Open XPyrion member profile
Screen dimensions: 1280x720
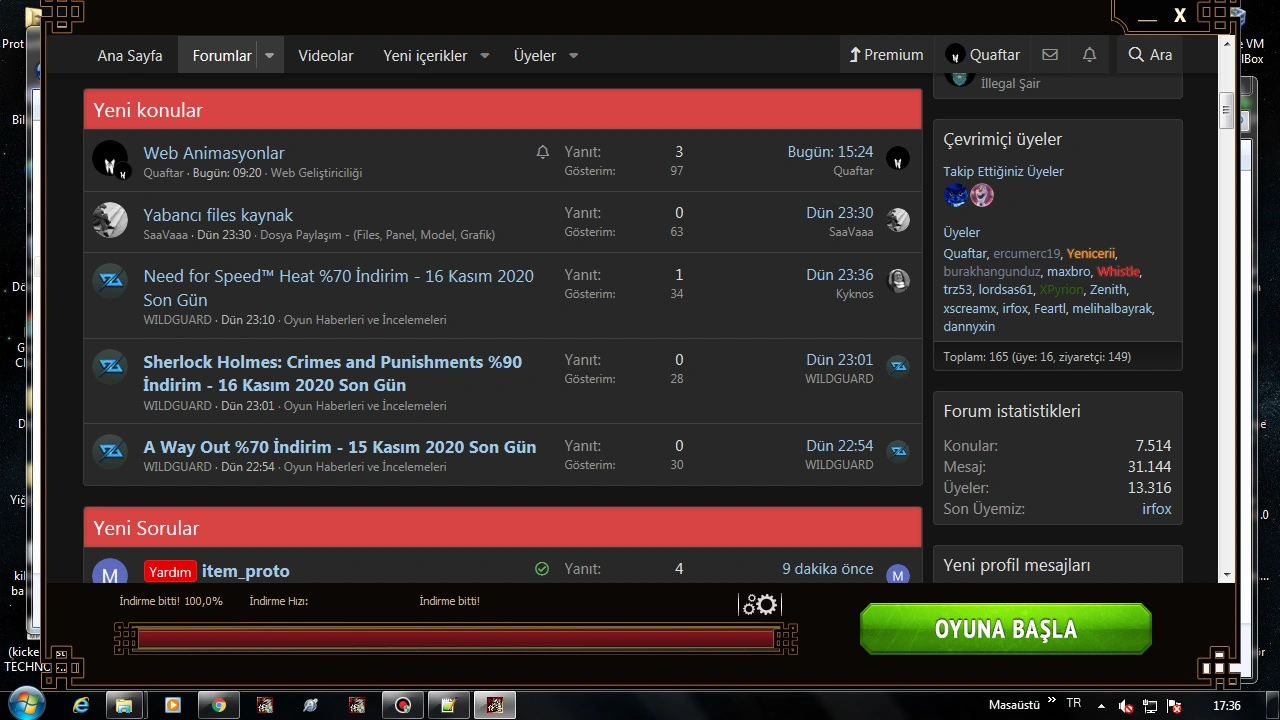(x=1061, y=289)
